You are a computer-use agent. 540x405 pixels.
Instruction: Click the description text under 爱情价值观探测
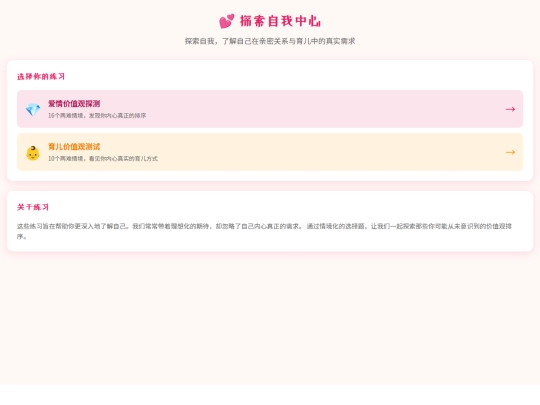click(97, 115)
